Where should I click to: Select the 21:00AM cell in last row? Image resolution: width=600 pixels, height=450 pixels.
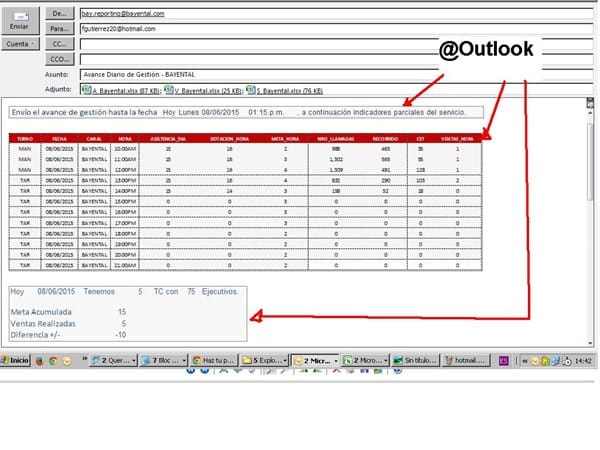tap(125, 265)
